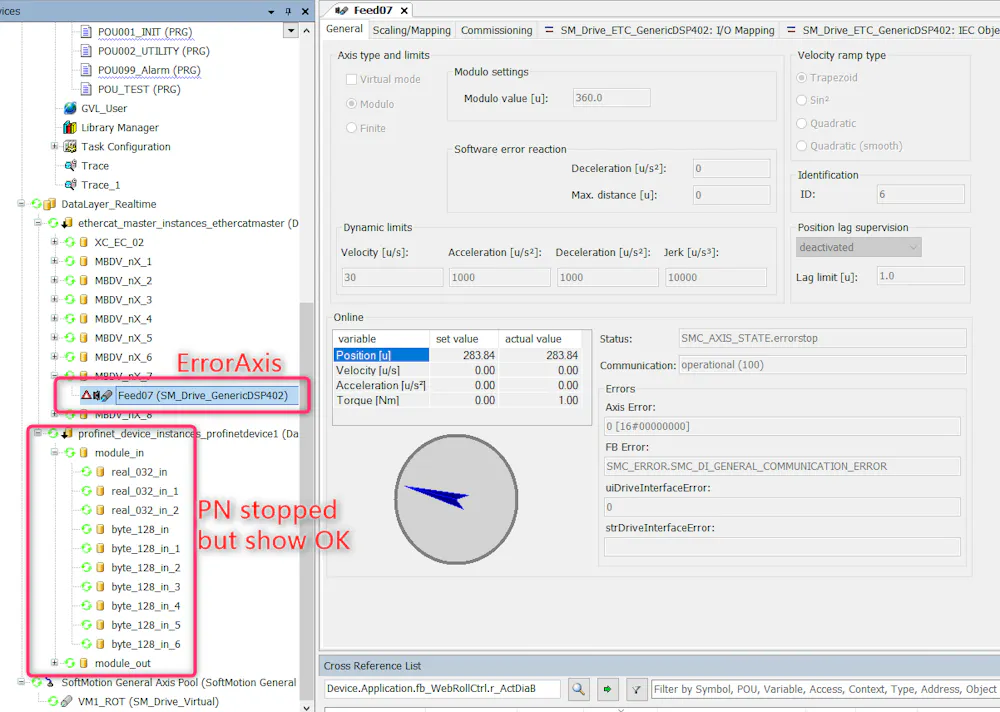Switch to the General tab
1000x712 pixels.
[344, 29]
